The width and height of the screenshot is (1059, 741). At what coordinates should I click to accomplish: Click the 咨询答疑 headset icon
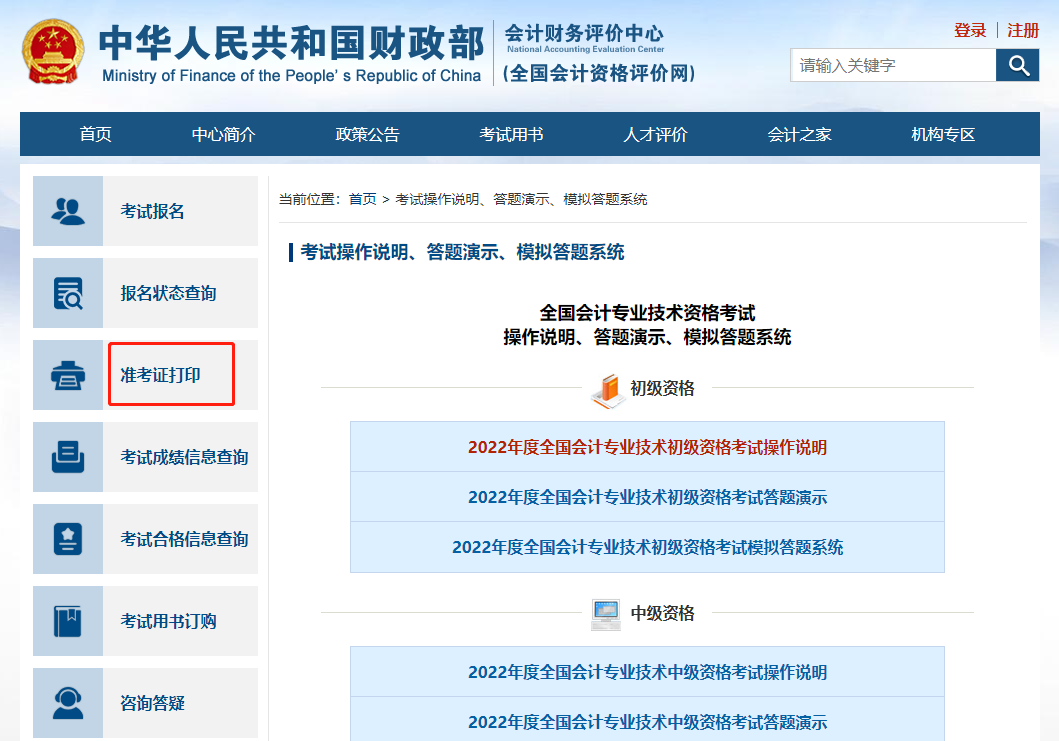coord(68,702)
